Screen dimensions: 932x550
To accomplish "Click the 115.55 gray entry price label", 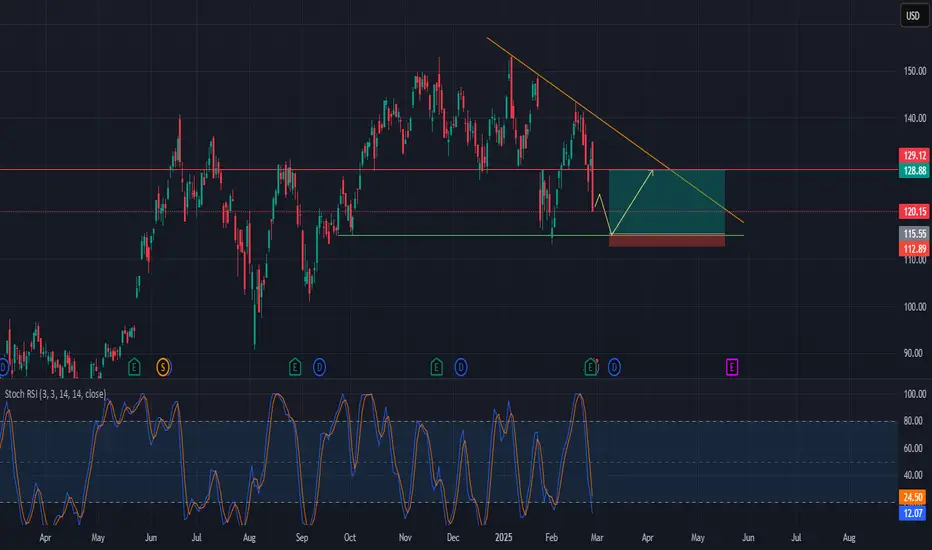I will click(914, 234).
